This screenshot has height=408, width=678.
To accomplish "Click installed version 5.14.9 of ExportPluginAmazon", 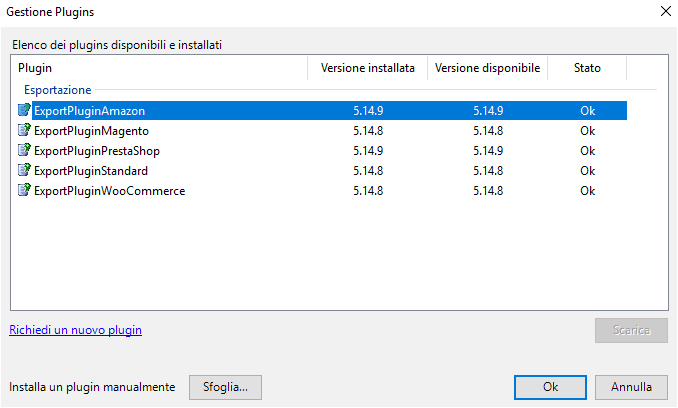I will pyautogui.click(x=368, y=111).
